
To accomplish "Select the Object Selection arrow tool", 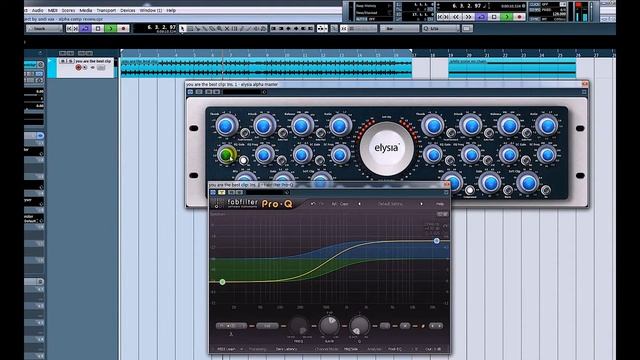I will click(182, 29).
